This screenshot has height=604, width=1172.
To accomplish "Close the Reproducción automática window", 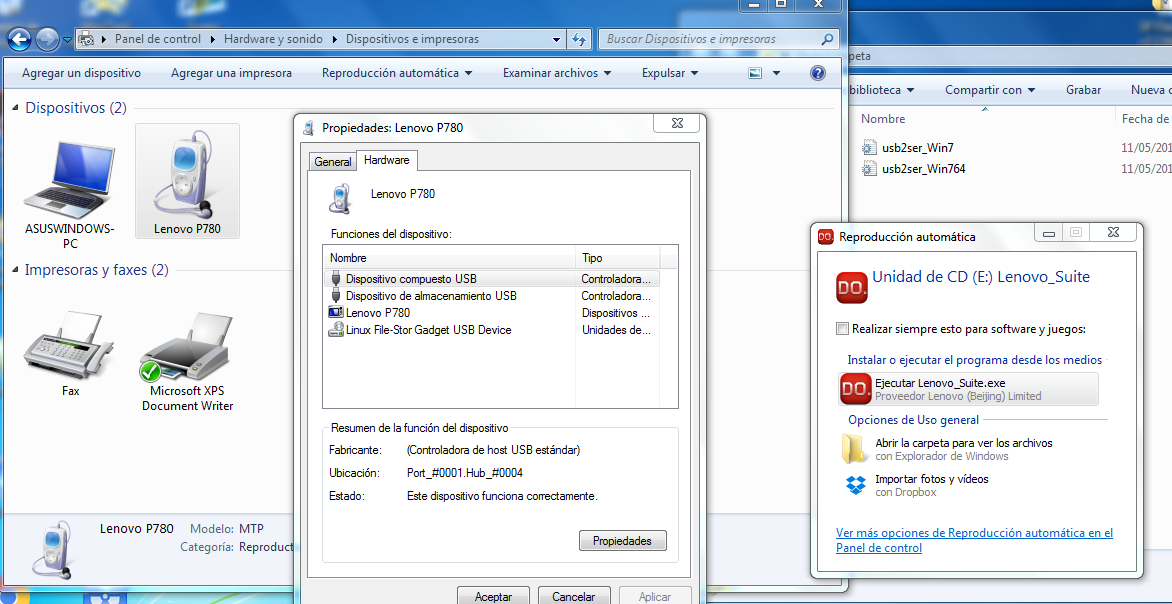I will [1114, 234].
